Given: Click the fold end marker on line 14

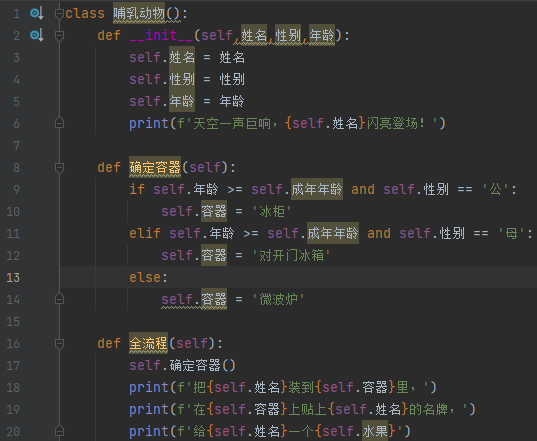Looking at the screenshot, I should click(x=59, y=299).
